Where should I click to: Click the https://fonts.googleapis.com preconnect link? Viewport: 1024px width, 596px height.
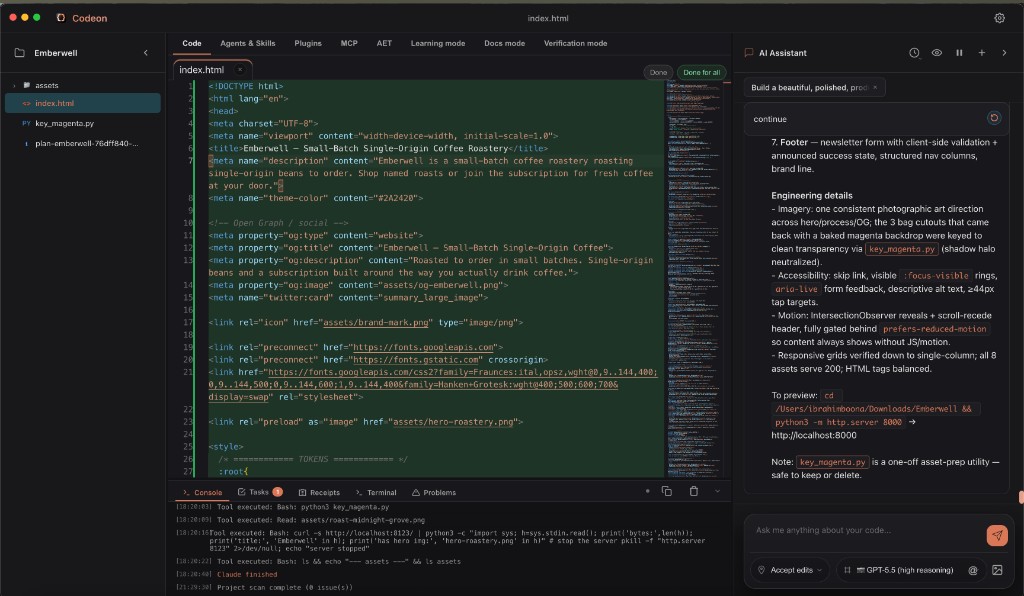click(423, 347)
